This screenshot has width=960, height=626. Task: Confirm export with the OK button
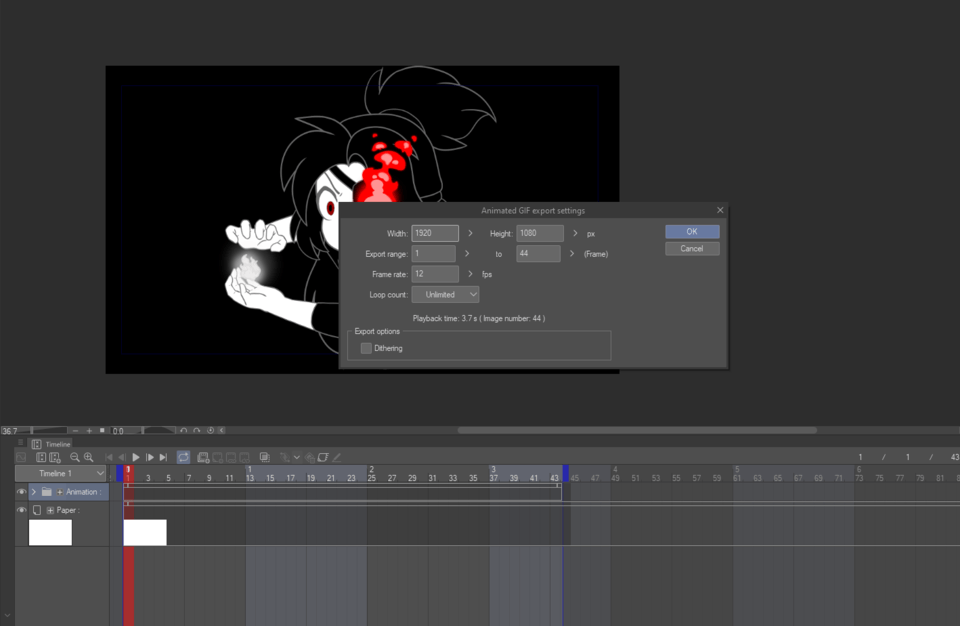click(691, 231)
